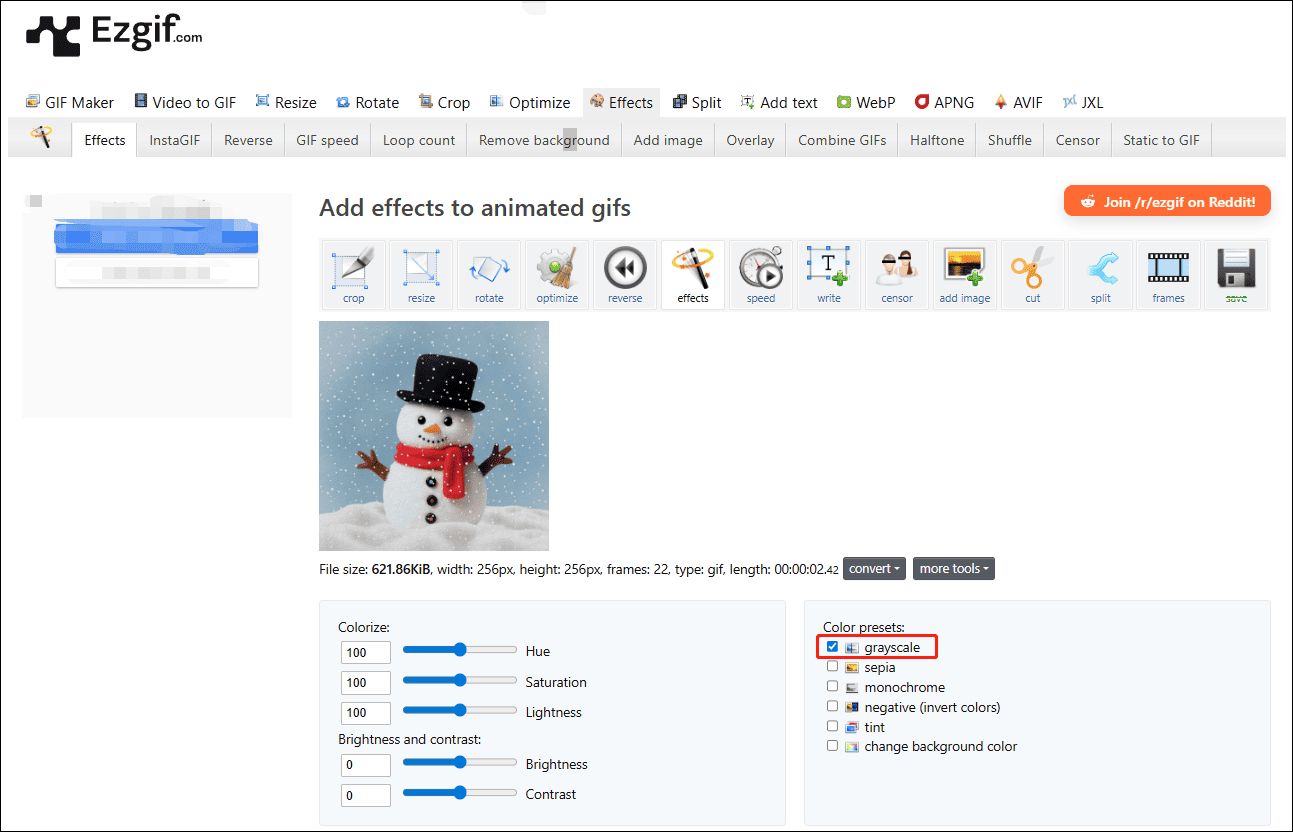Enable negative (invert colors) checkbox
Screen dimensions: 1293x832
(x=832, y=706)
